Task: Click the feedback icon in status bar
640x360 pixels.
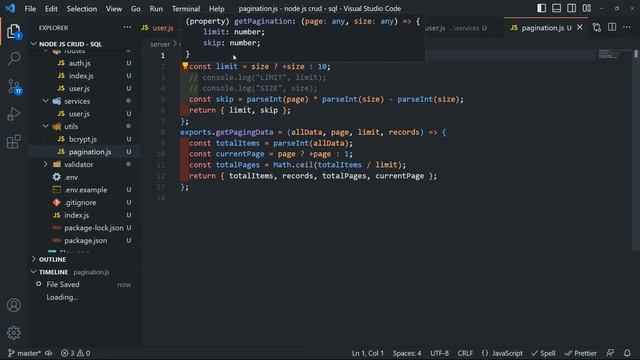Action: pos(610,353)
